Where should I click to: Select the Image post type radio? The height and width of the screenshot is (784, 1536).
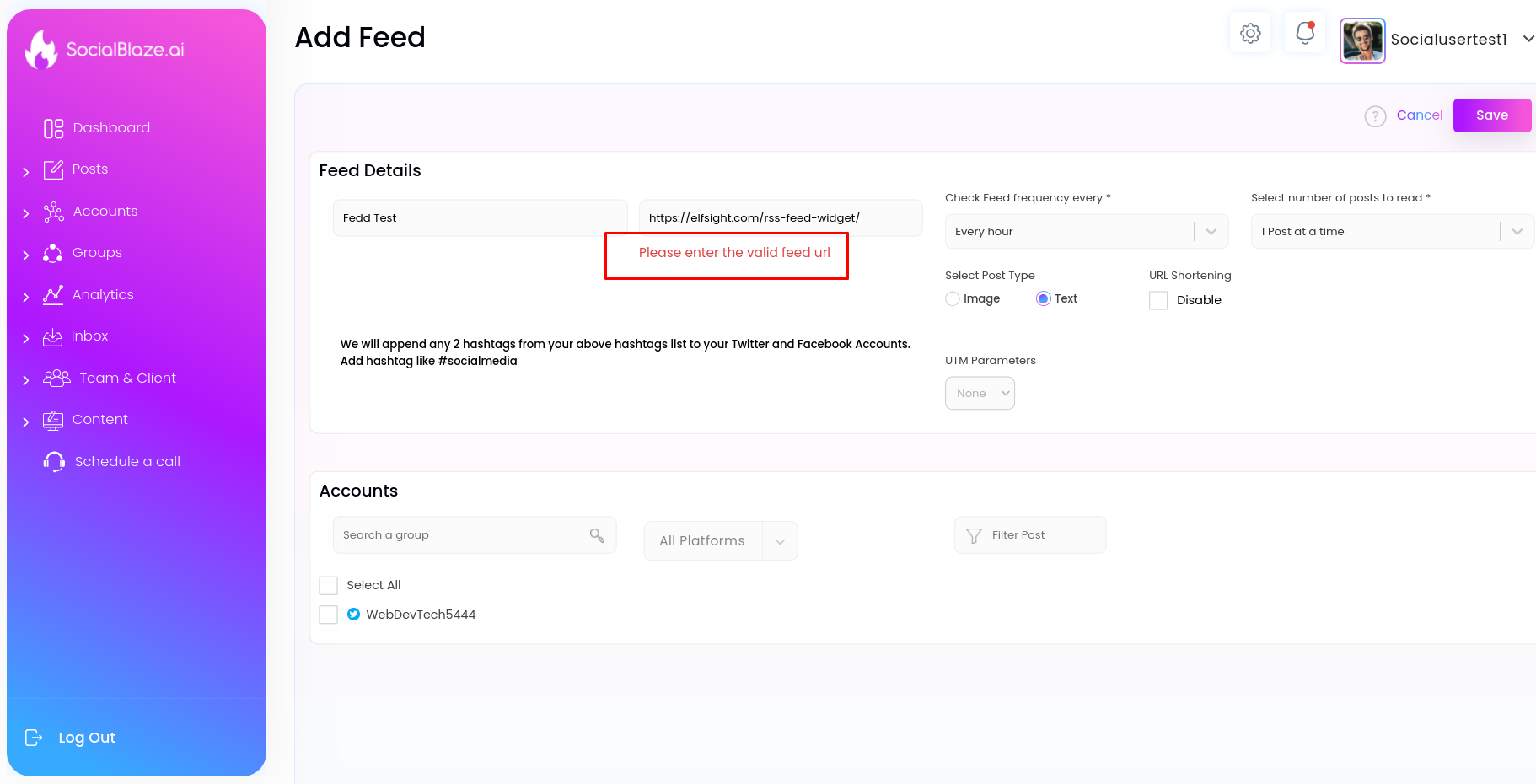(953, 298)
